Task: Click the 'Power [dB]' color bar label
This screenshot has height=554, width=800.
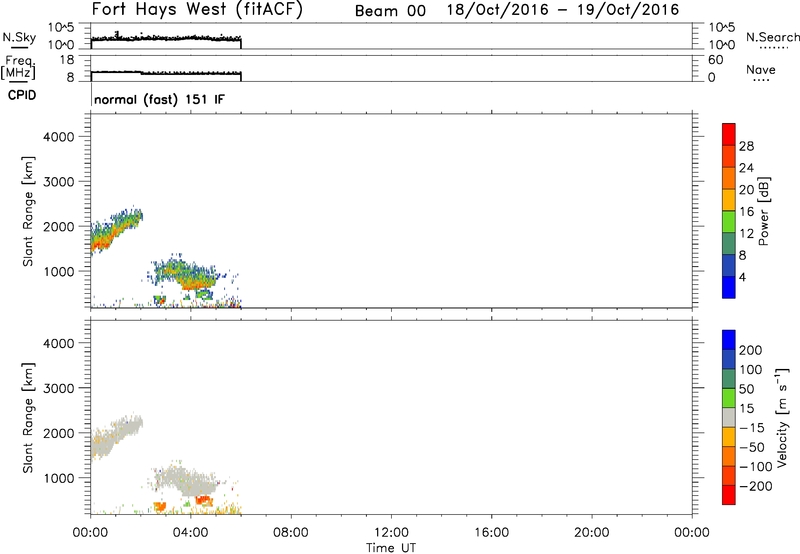Action: point(764,211)
